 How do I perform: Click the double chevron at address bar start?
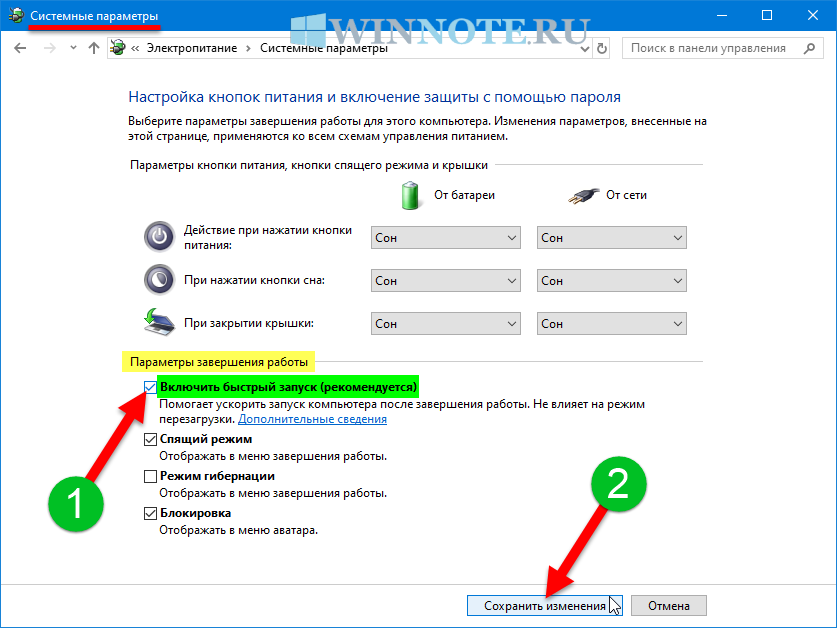tap(135, 48)
